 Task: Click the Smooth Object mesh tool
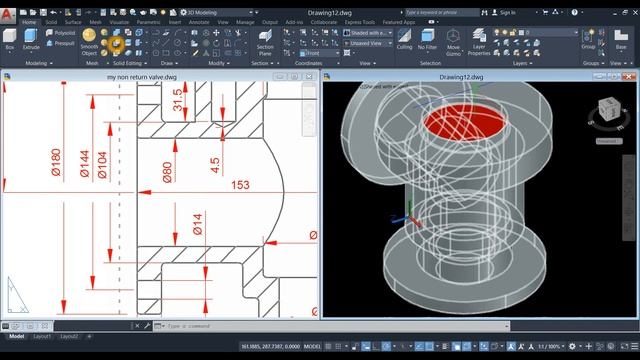click(89, 42)
